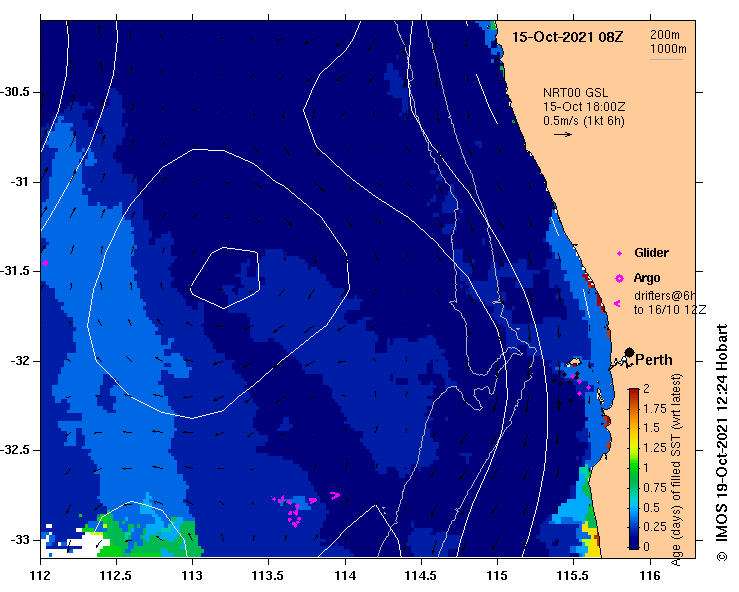This screenshot has height=592, width=739.
Task: Click the magenta drifter track cluster near 113.7
Action: point(305,509)
